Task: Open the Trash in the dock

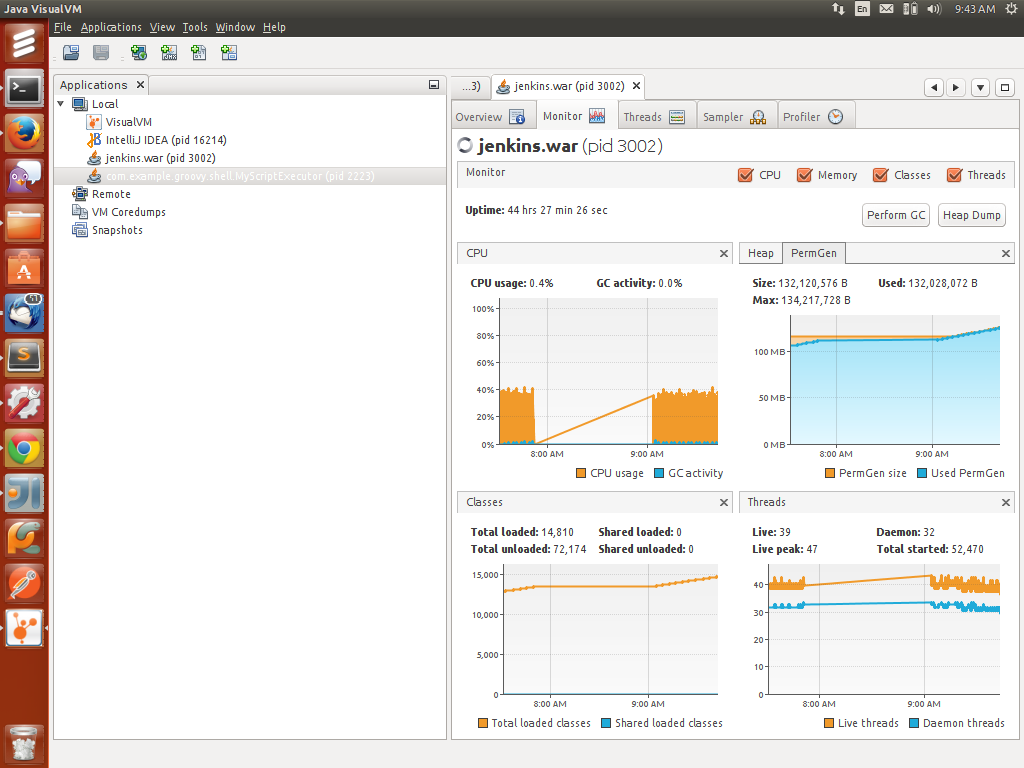Action: 24,743
